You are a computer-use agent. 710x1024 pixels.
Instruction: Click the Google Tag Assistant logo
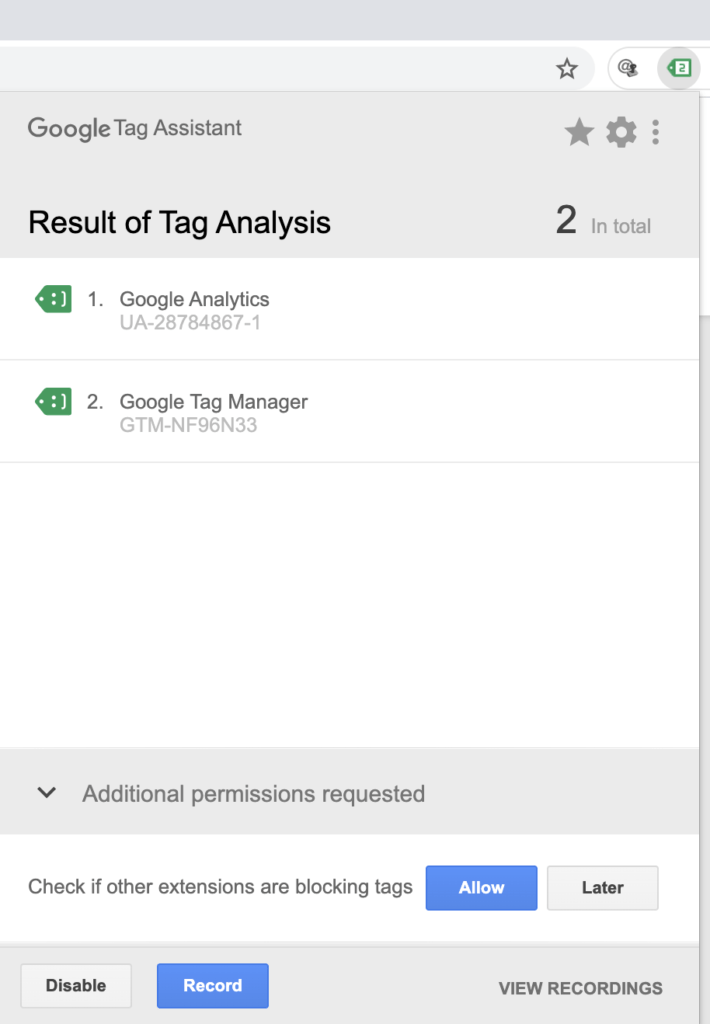click(135, 128)
